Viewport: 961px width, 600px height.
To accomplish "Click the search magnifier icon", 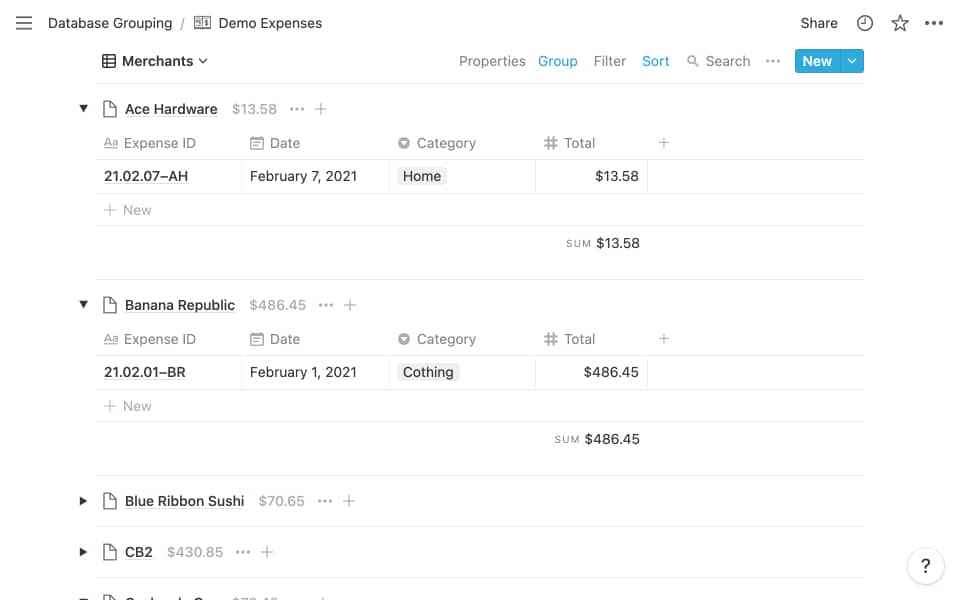I will (693, 61).
